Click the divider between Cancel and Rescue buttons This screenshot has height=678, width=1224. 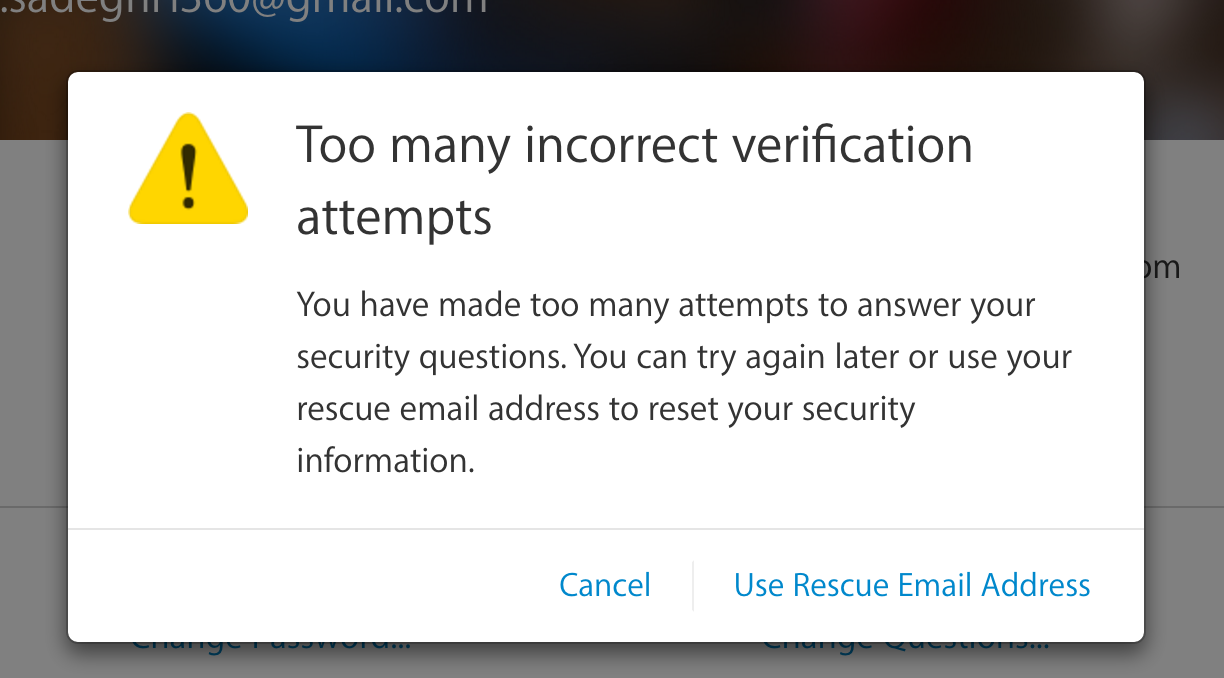point(693,585)
